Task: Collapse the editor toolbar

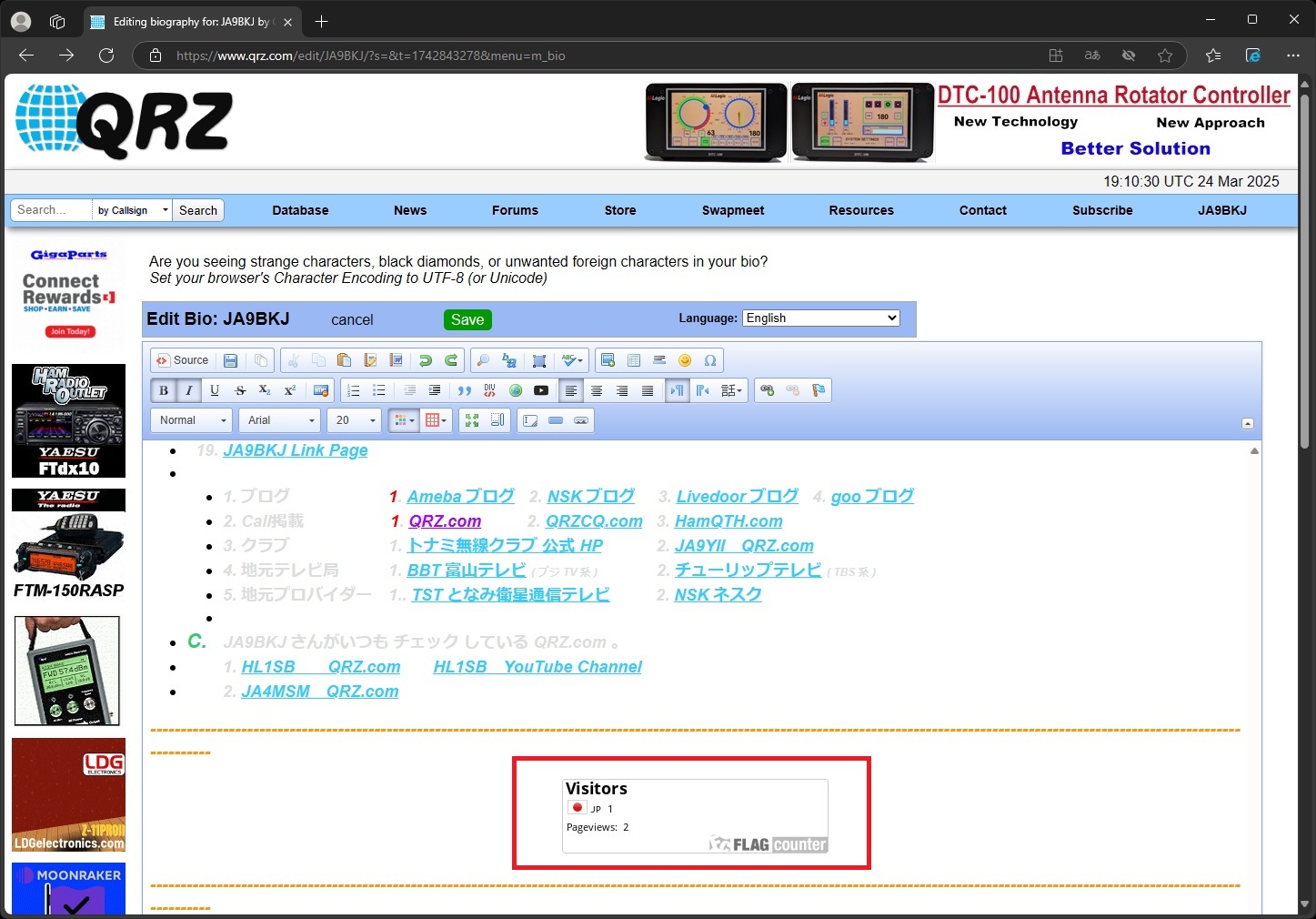Action: tap(1248, 423)
